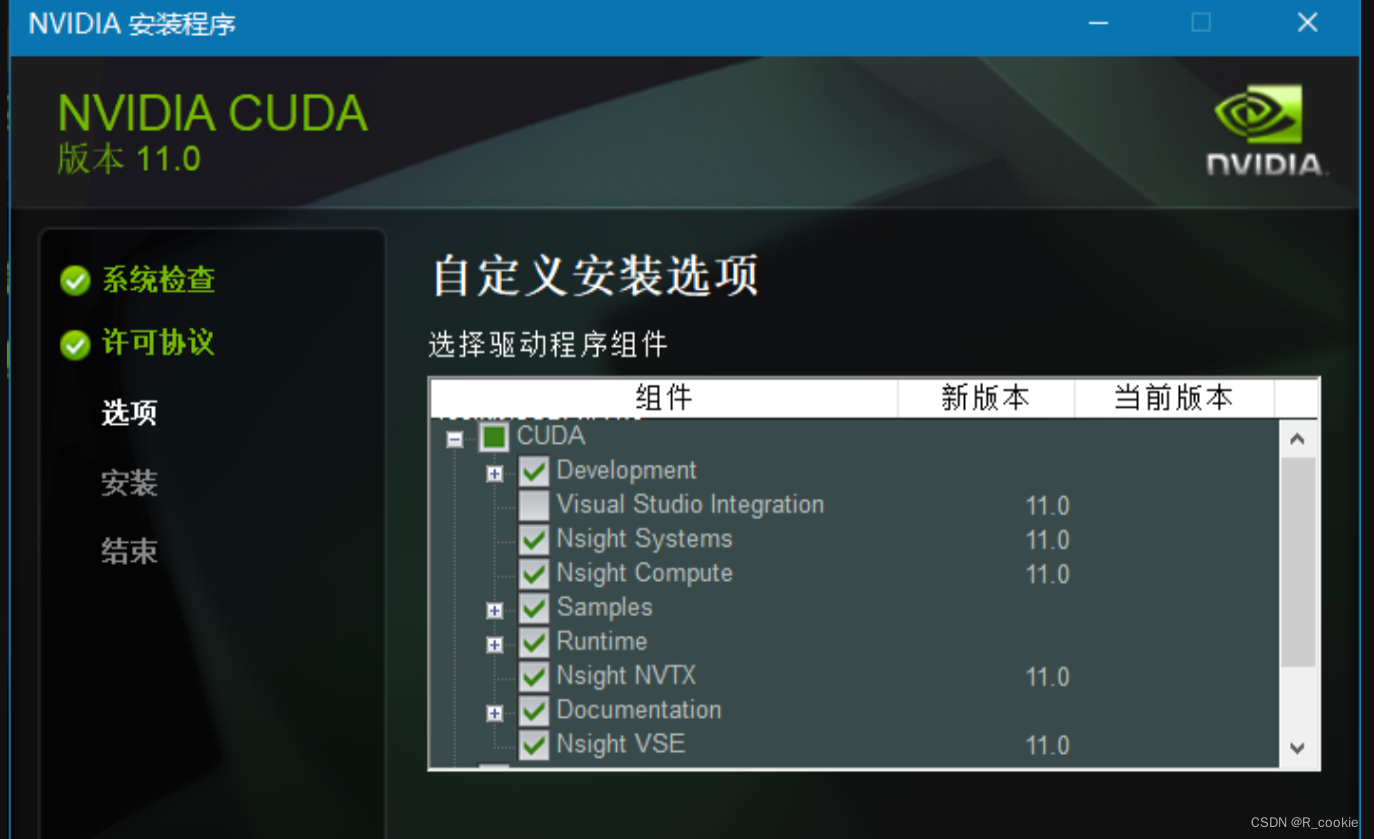The height and width of the screenshot is (839, 1374).
Task: Select the 选项 step
Action: pyautogui.click(x=129, y=413)
